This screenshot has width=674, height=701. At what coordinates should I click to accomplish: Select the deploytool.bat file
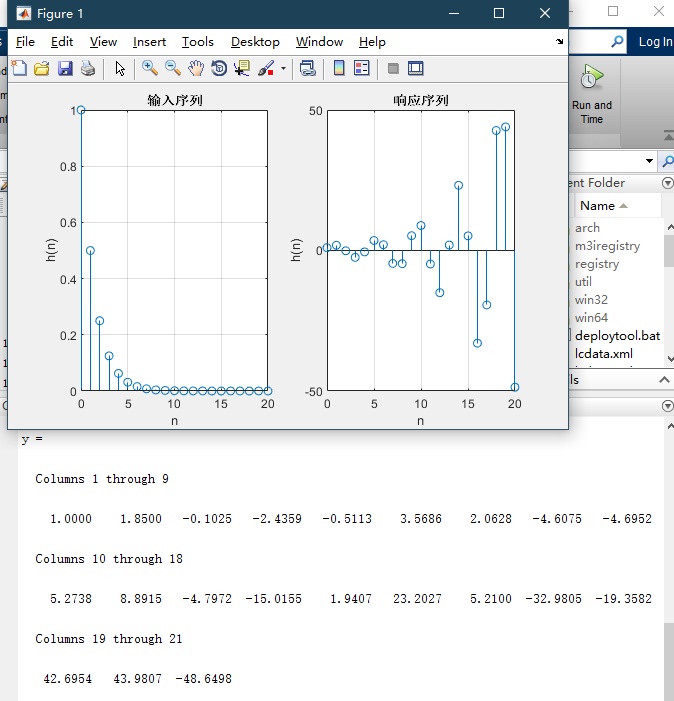click(x=617, y=335)
